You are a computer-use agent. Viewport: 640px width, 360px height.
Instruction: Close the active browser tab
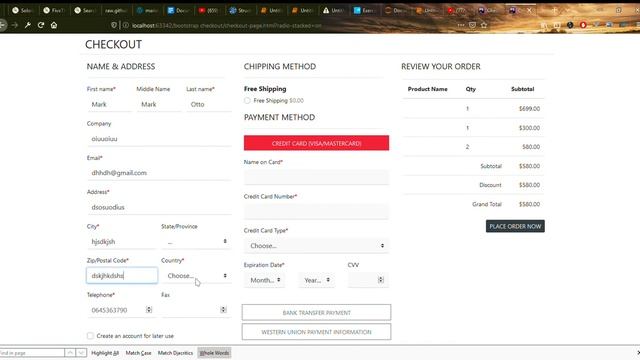tap(529, 10)
